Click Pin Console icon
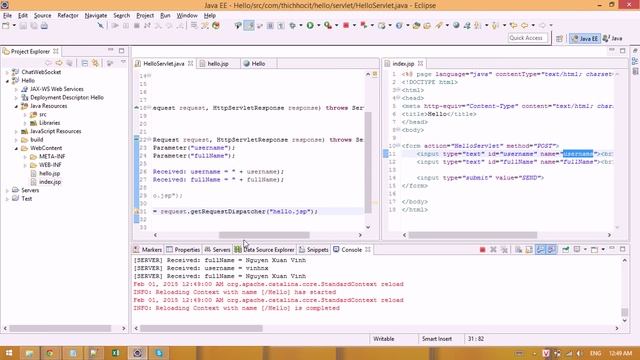This screenshot has width=640, height=360. pyautogui.click(x=565, y=249)
